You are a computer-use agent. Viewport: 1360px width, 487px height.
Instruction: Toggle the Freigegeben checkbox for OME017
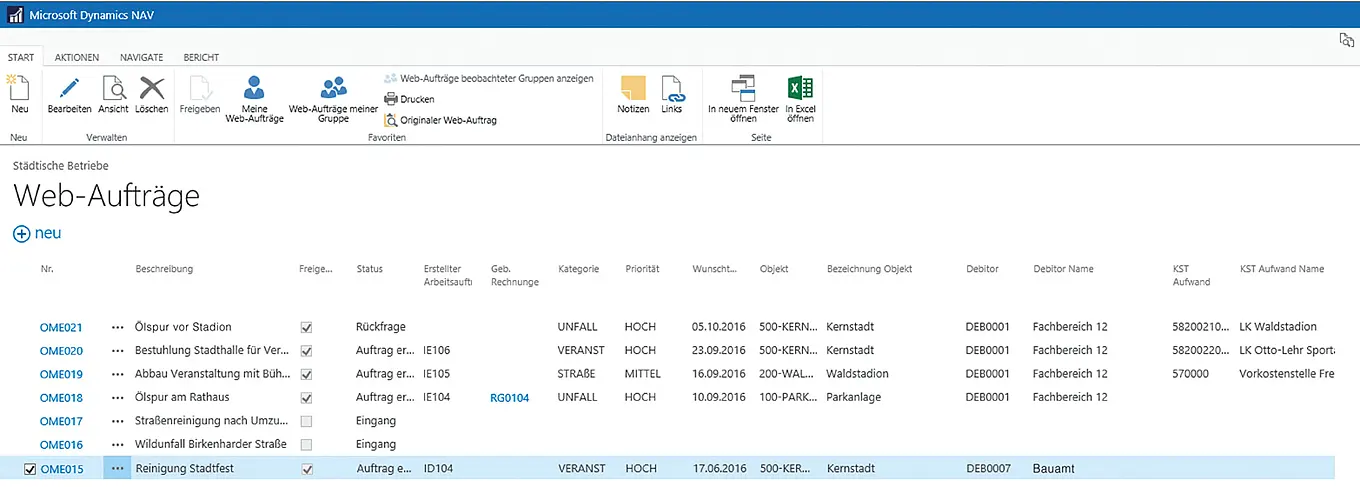[x=307, y=421]
